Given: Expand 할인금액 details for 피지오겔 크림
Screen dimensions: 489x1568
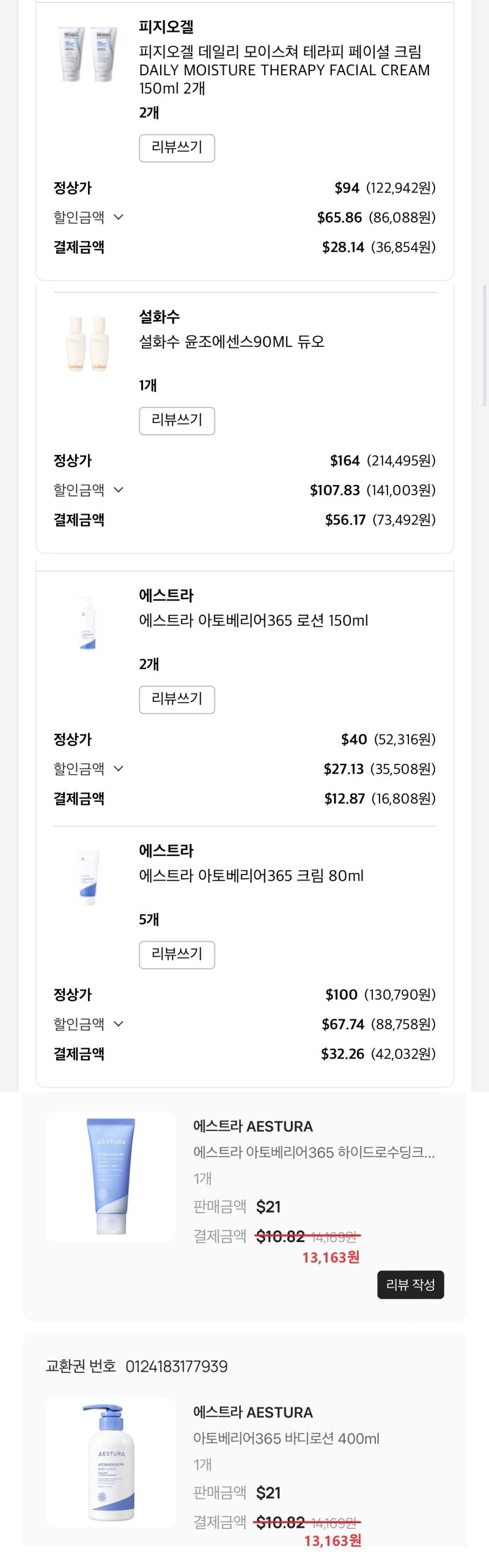Looking at the screenshot, I should tap(120, 217).
